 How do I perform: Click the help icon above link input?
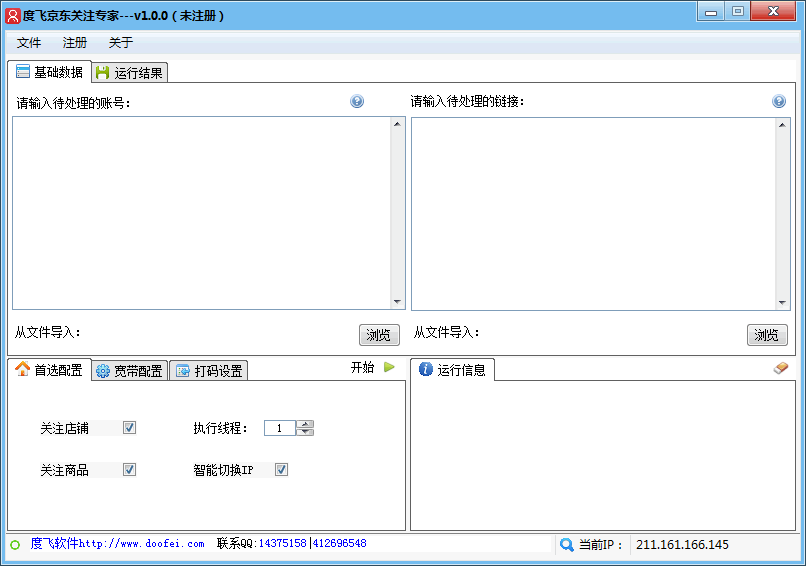click(779, 101)
